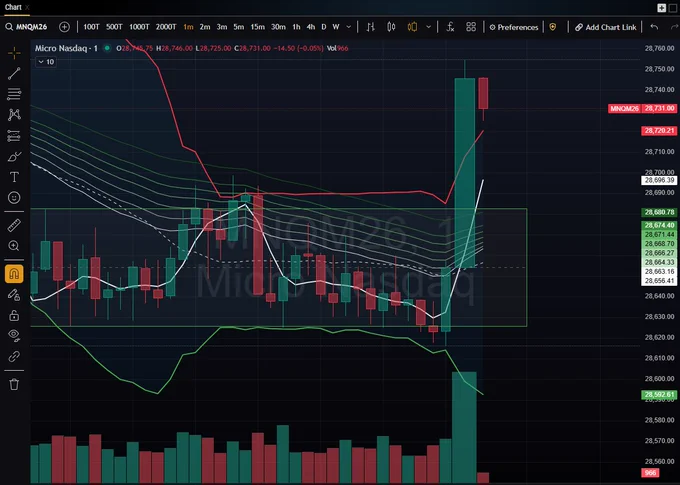Select the 4h timeframe
680x485 pixels.
(x=311, y=27)
